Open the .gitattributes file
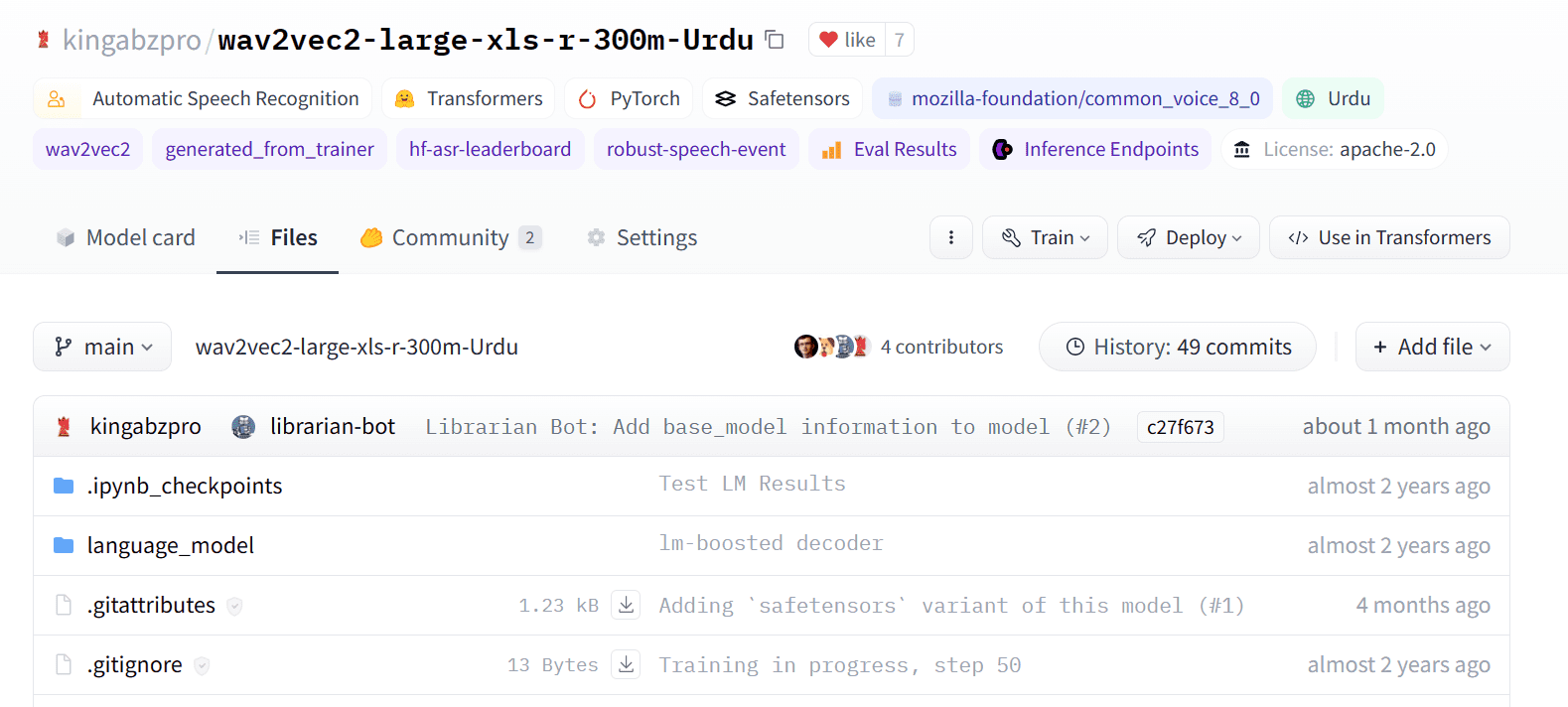This screenshot has width=1568, height=707. (x=151, y=606)
